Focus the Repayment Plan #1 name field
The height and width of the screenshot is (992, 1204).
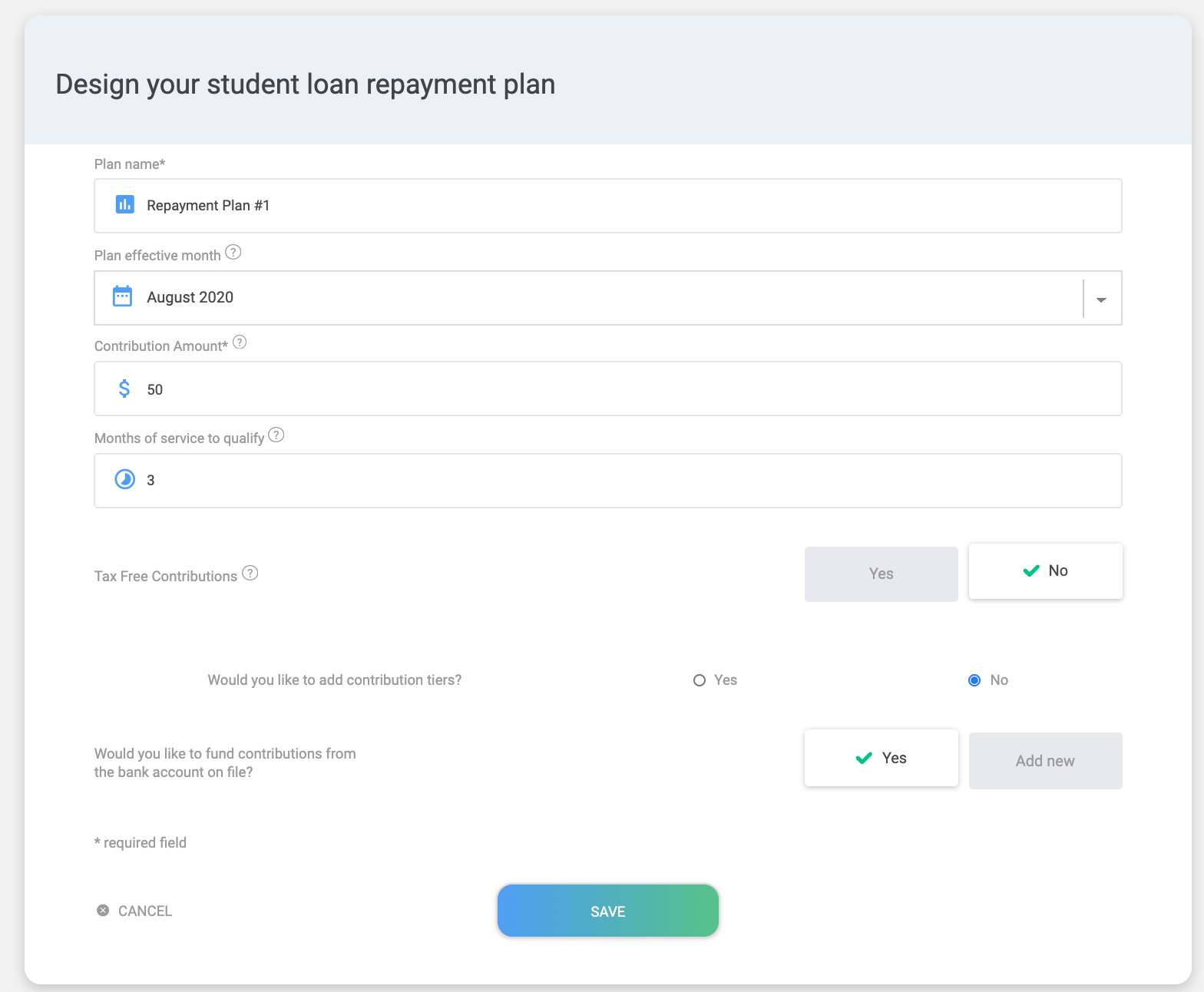pyautogui.click(x=614, y=206)
